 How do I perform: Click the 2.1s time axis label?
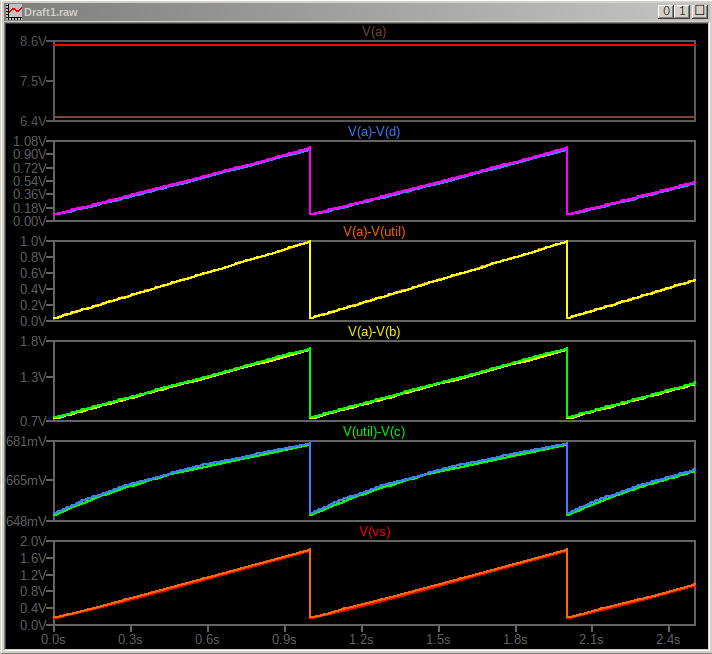[x=591, y=639]
